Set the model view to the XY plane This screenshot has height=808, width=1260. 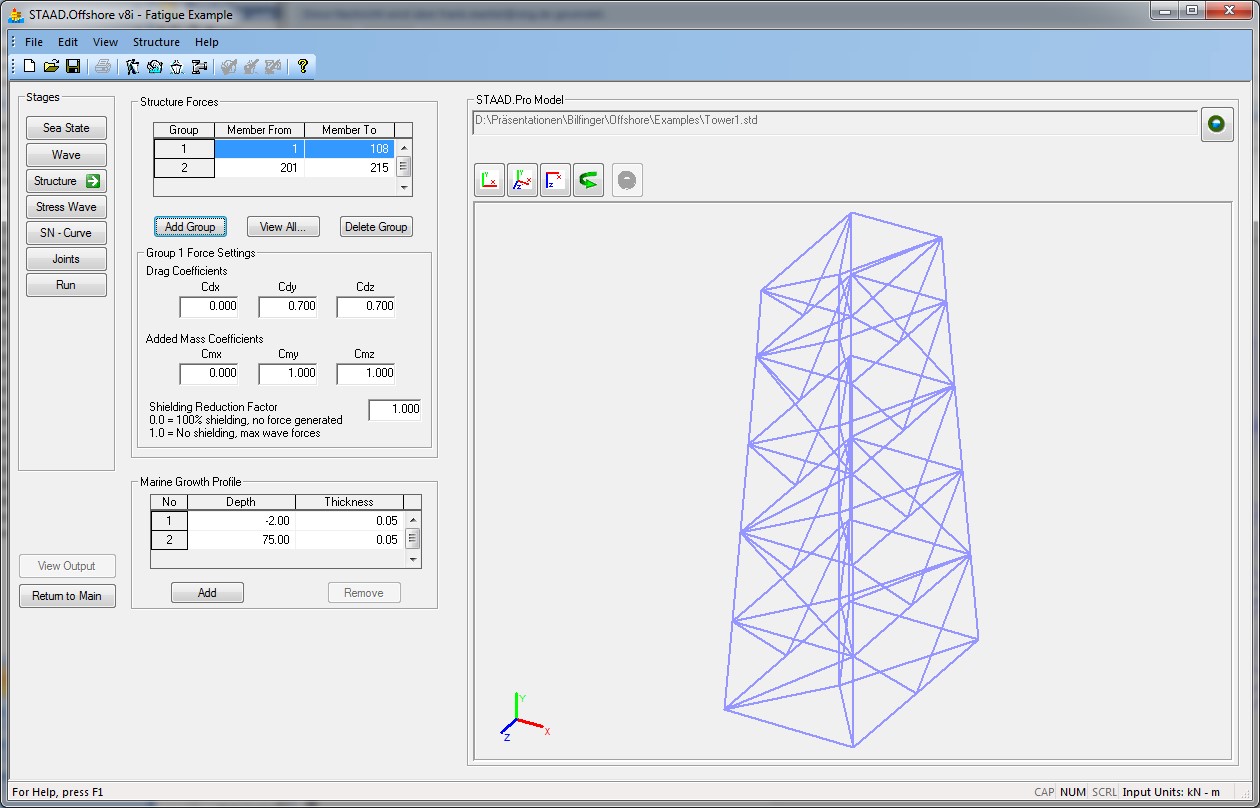pyautogui.click(x=489, y=181)
